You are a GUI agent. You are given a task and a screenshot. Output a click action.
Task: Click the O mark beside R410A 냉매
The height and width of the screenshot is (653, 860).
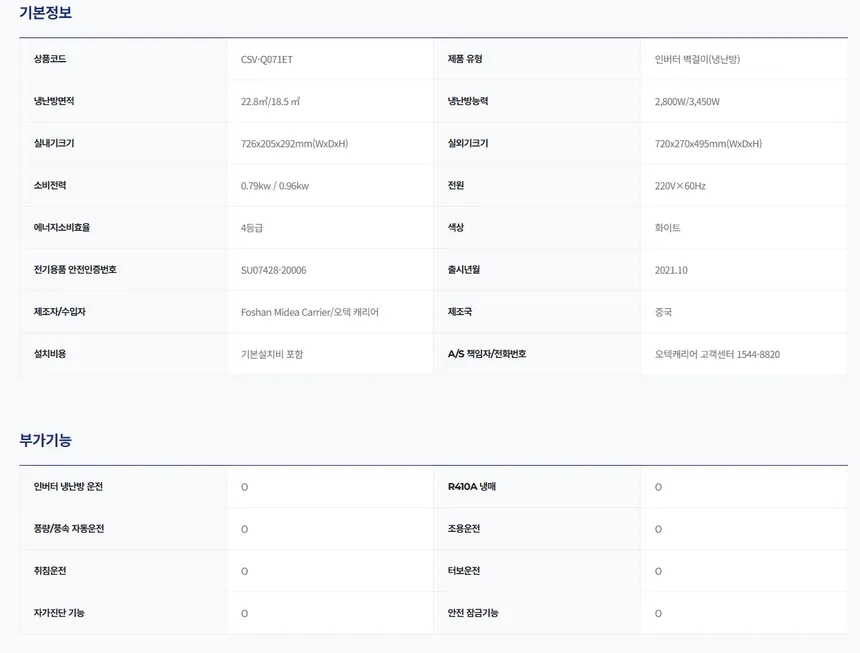coord(658,487)
